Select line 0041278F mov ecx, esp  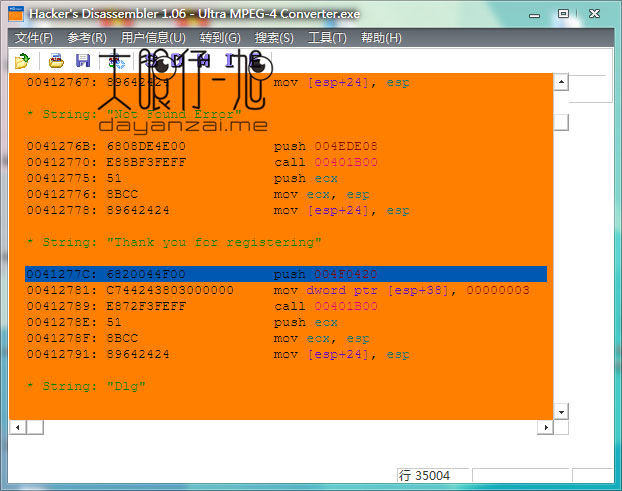point(198,338)
